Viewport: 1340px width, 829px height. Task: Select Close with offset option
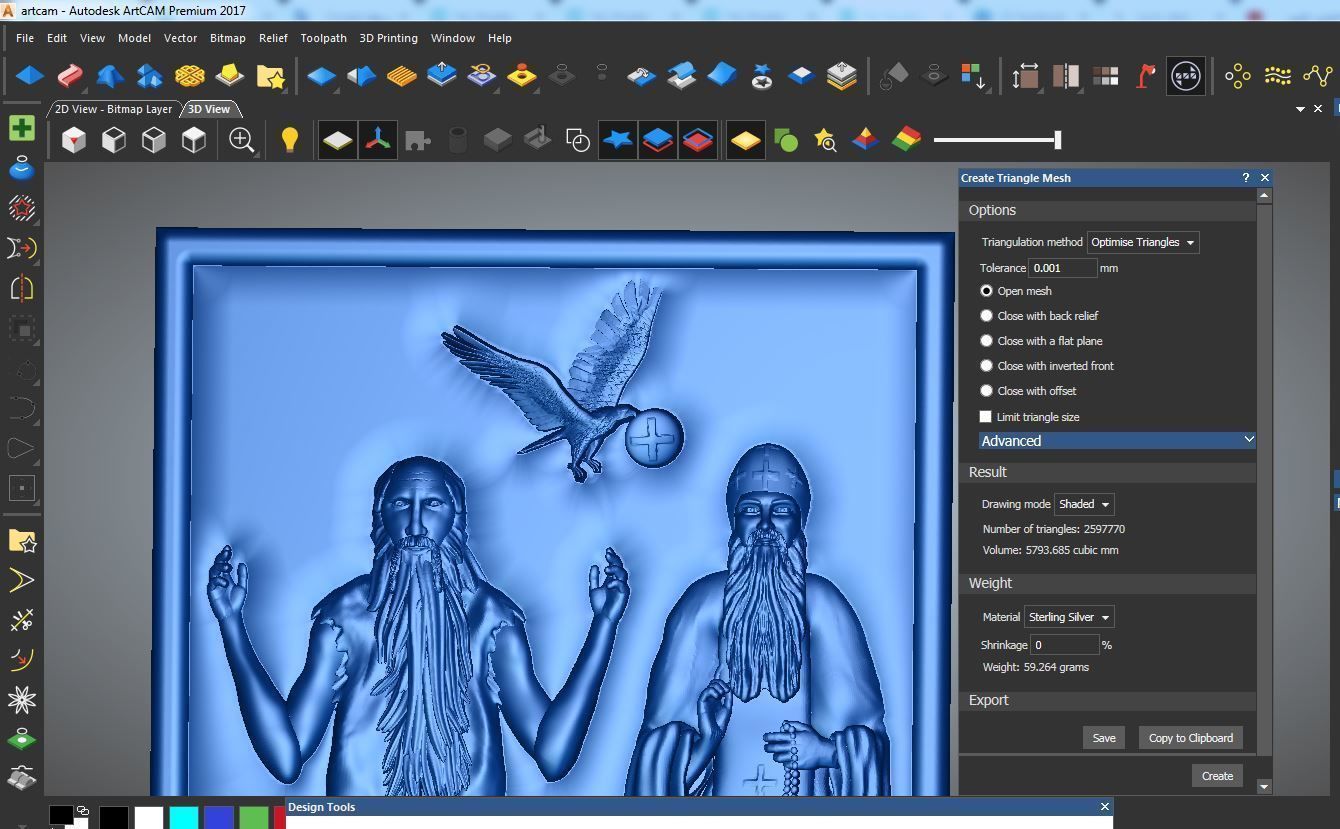point(986,391)
